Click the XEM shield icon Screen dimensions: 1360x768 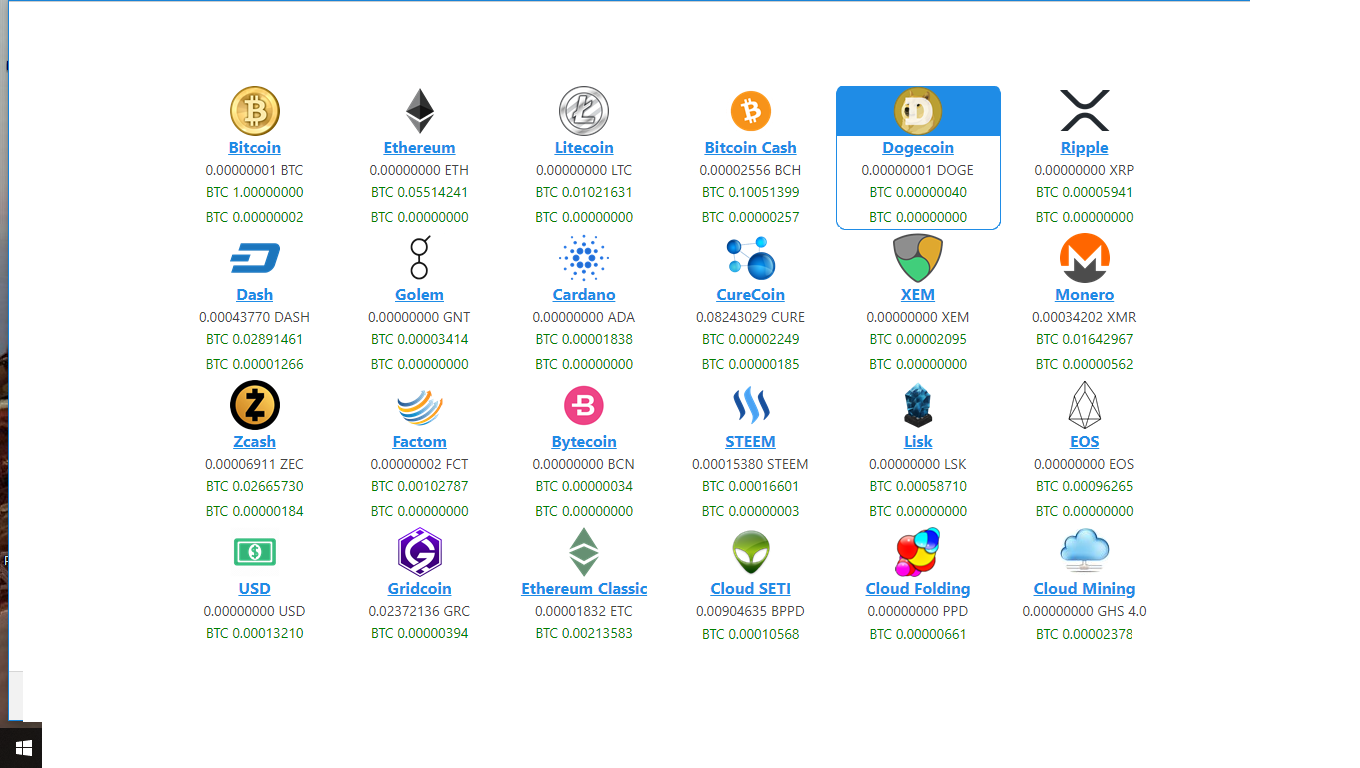click(918, 258)
